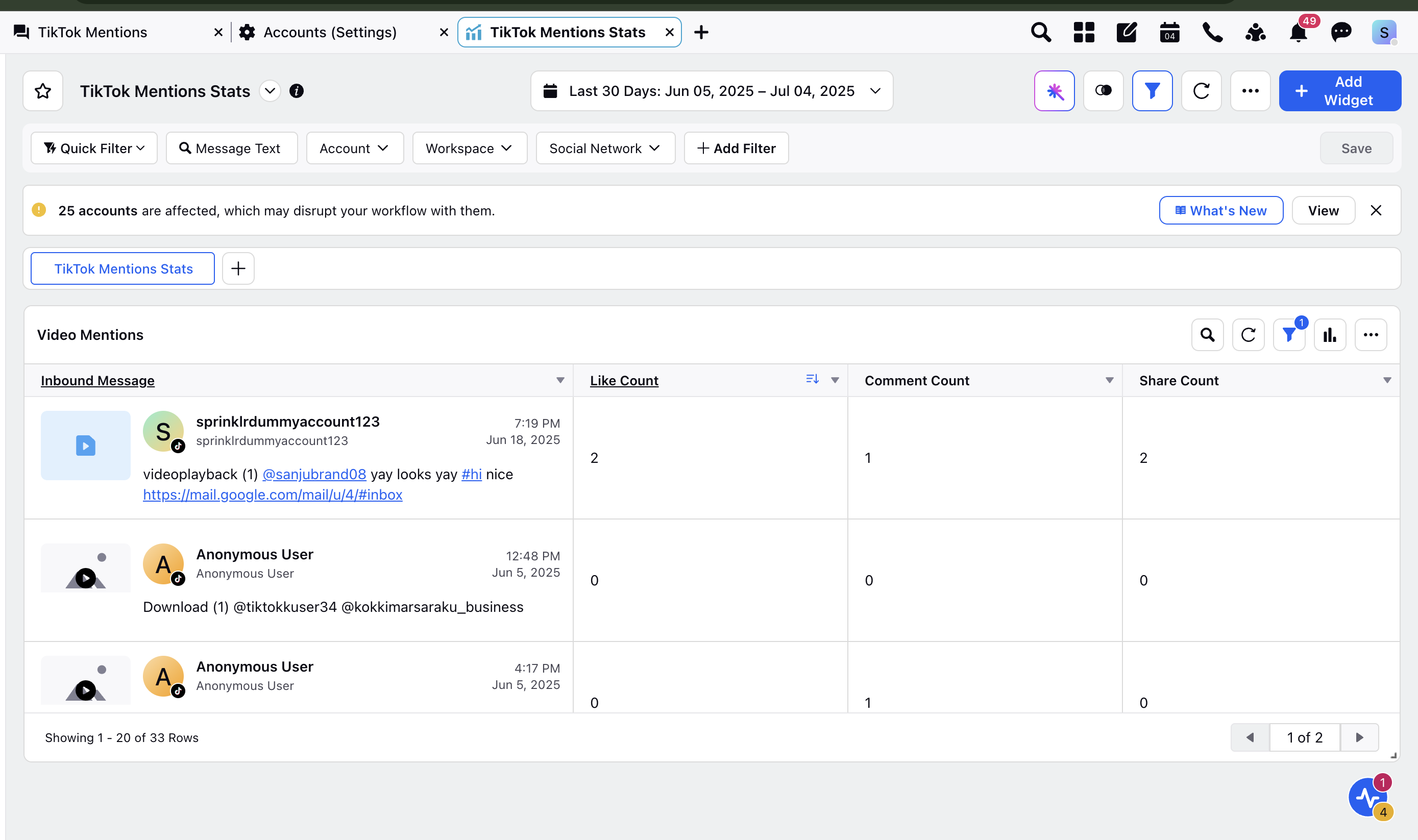This screenshot has height=840, width=1418.
Task: Click the Like Count sort icon
Action: tap(812, 379)
